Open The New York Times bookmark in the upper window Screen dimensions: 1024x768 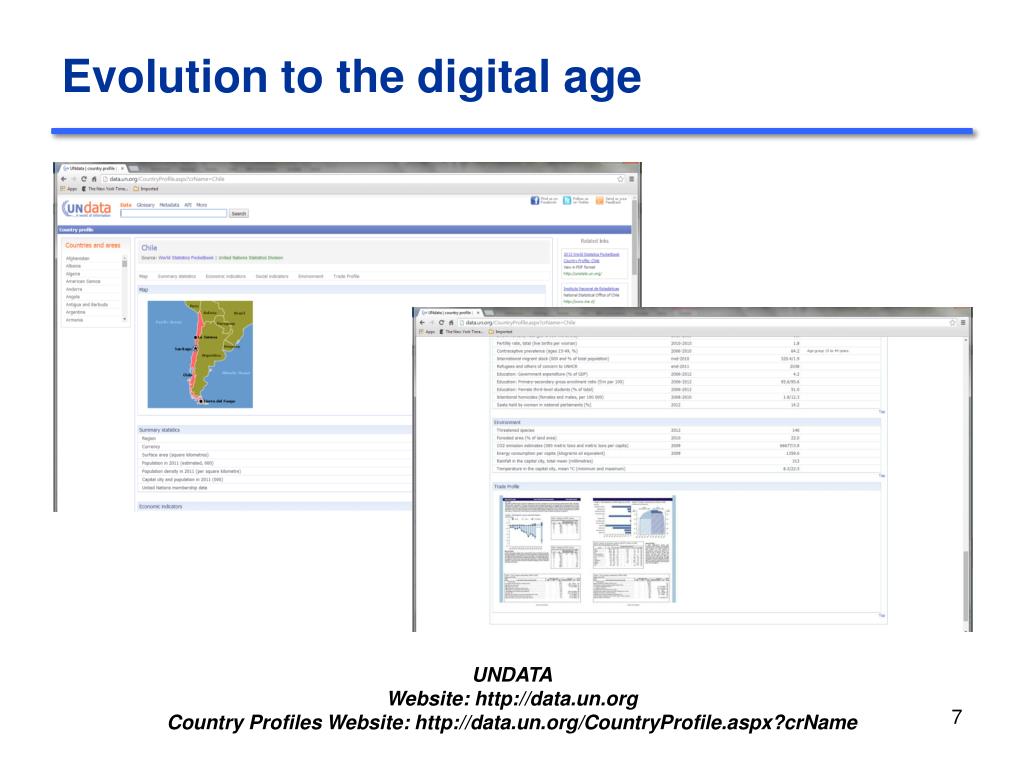pos(104,189)
